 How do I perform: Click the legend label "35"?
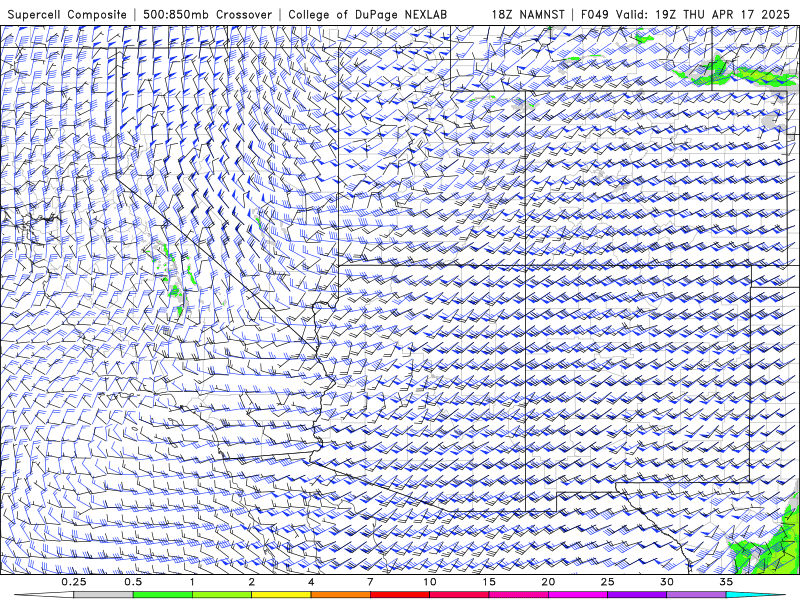click(726, 582)
